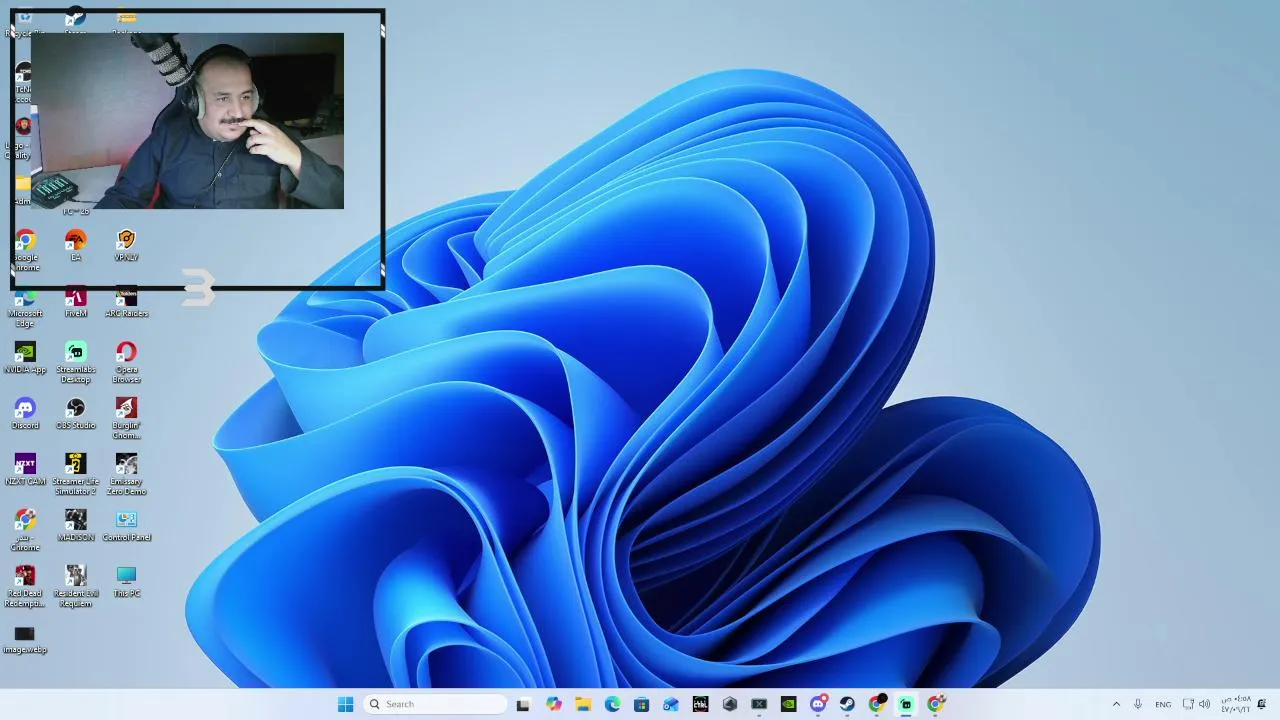1280x720 pixels.
Task: Select the FiveM desktop shortcut
Action: pos(75,303)
